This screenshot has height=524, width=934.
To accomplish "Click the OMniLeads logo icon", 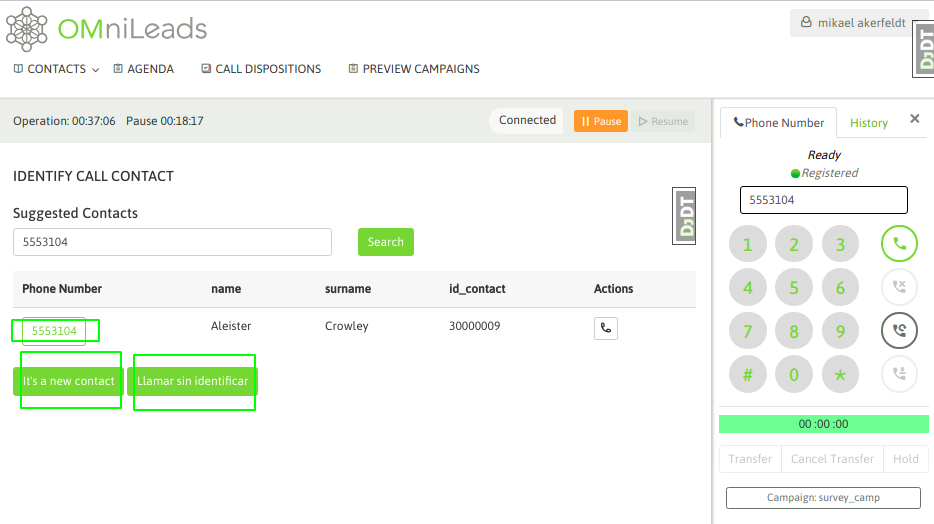I will click(x=27, y=29).
